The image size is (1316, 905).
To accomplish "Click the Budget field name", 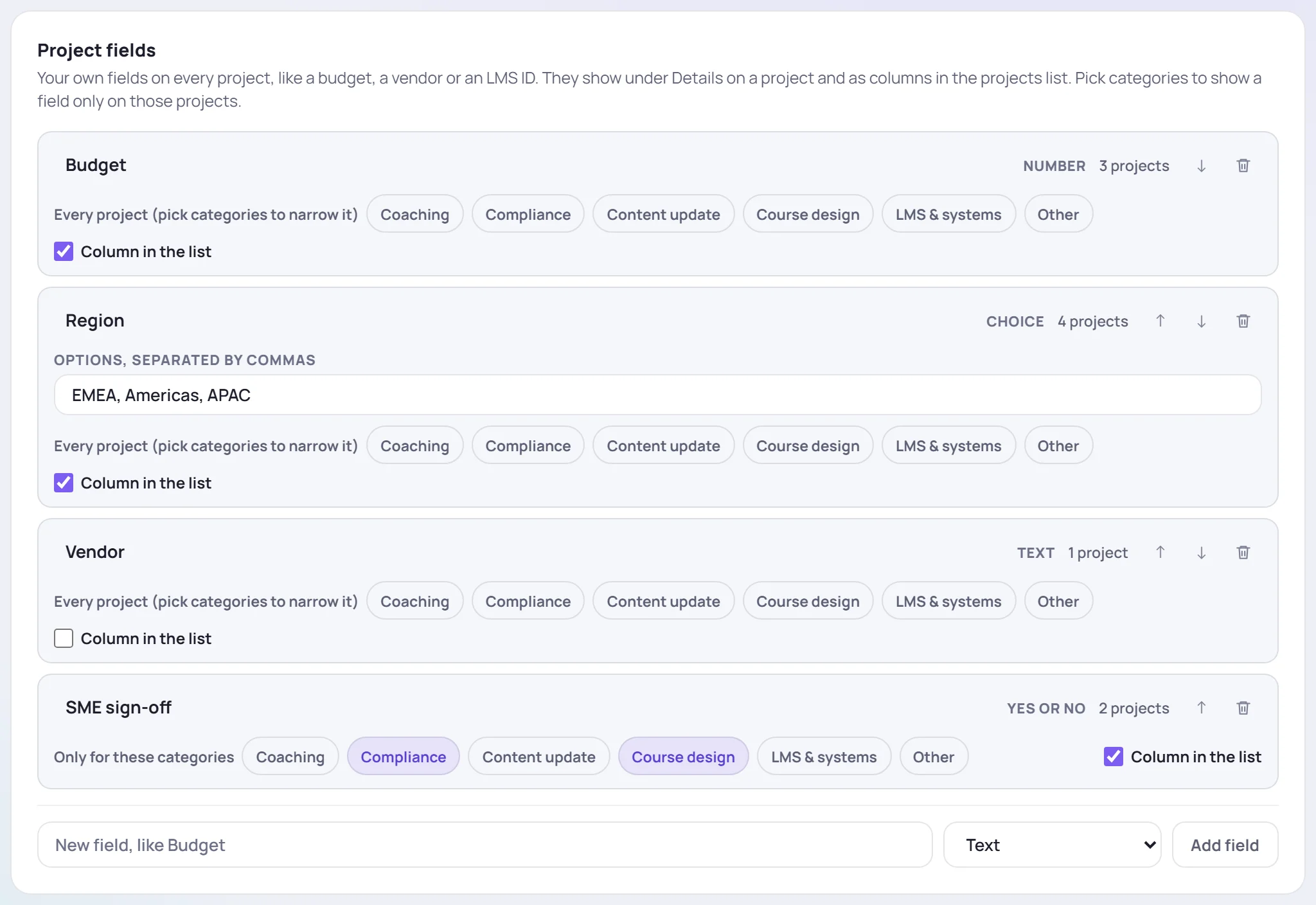I will (96, 165).
